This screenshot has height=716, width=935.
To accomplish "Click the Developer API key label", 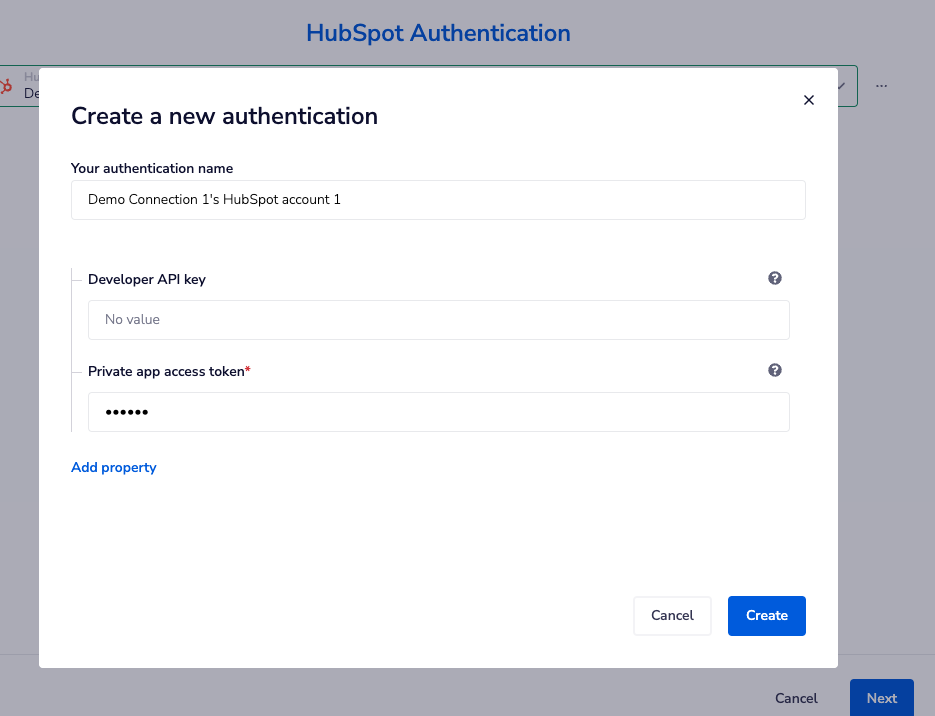I will pos(147,279).
